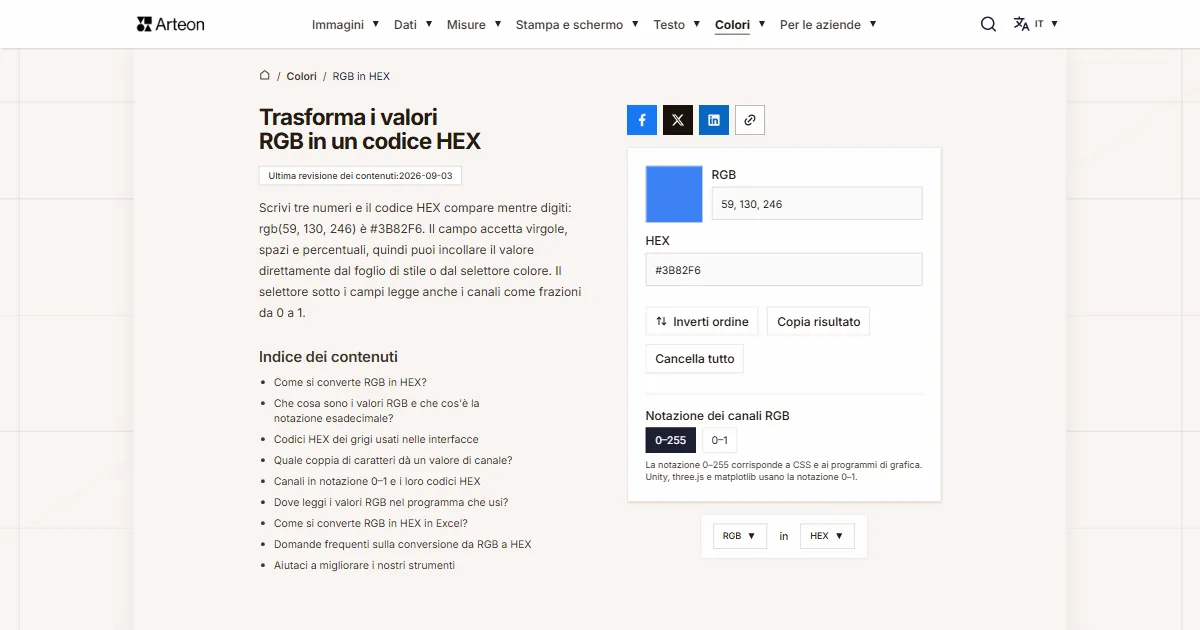This screenshot has width=1200, height=630.
Task: Expand the Colori menu
Action: coord(740,24)
